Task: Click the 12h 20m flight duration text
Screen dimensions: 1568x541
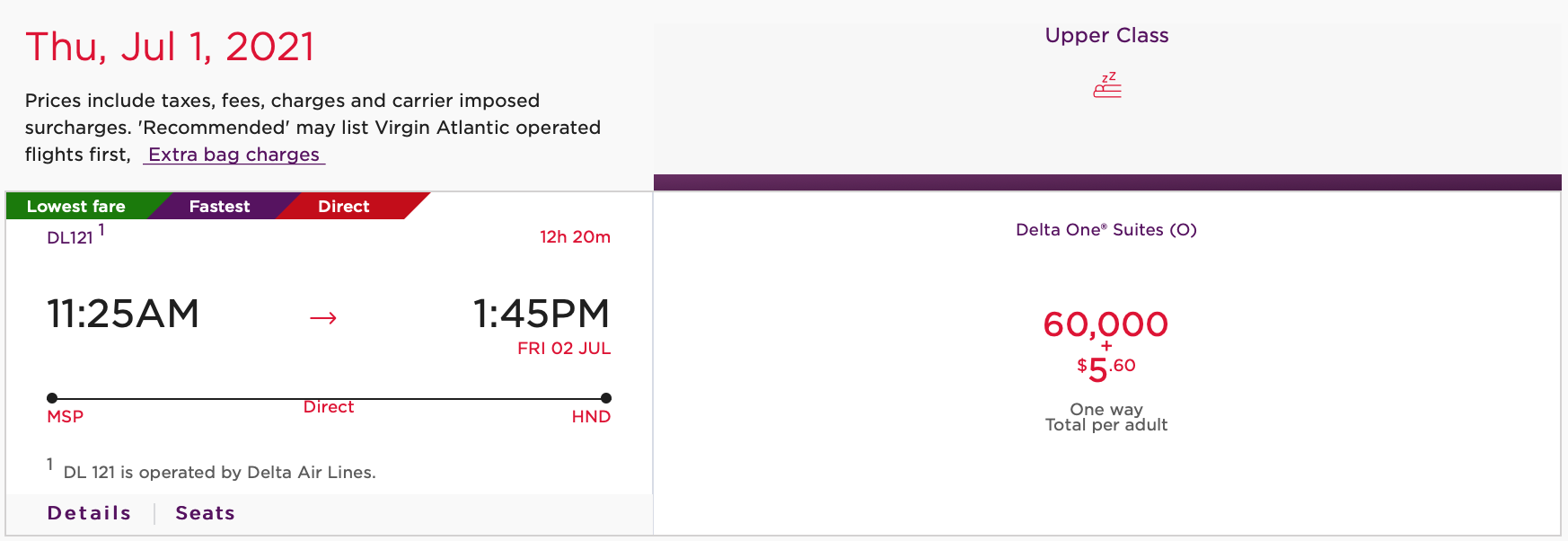Action: (573, 237)
